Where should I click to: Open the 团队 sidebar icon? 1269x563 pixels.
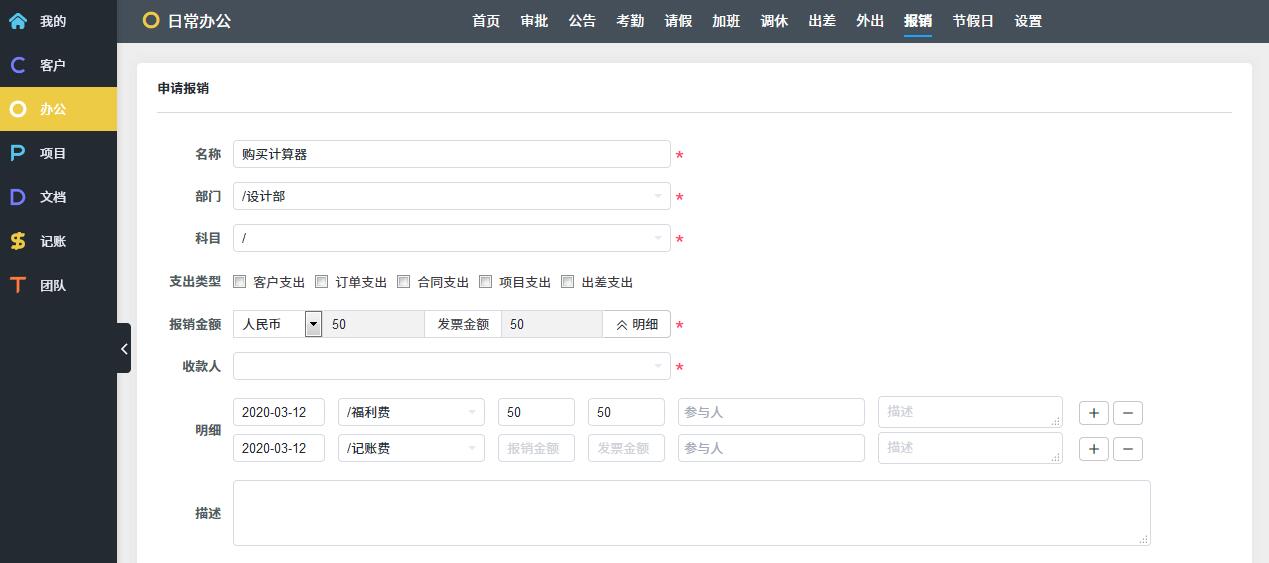(x=18, y=285)
